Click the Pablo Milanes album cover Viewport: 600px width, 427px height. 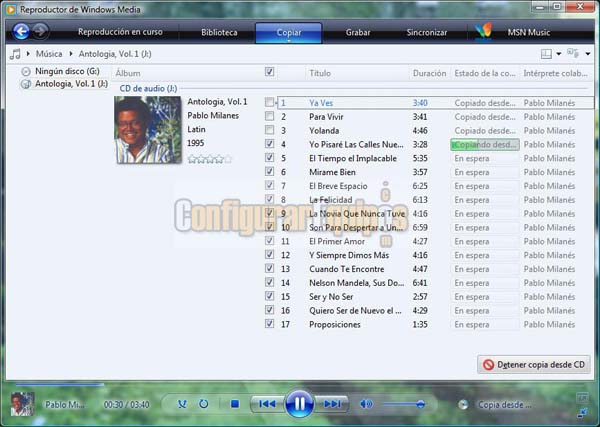click(148, 130)
